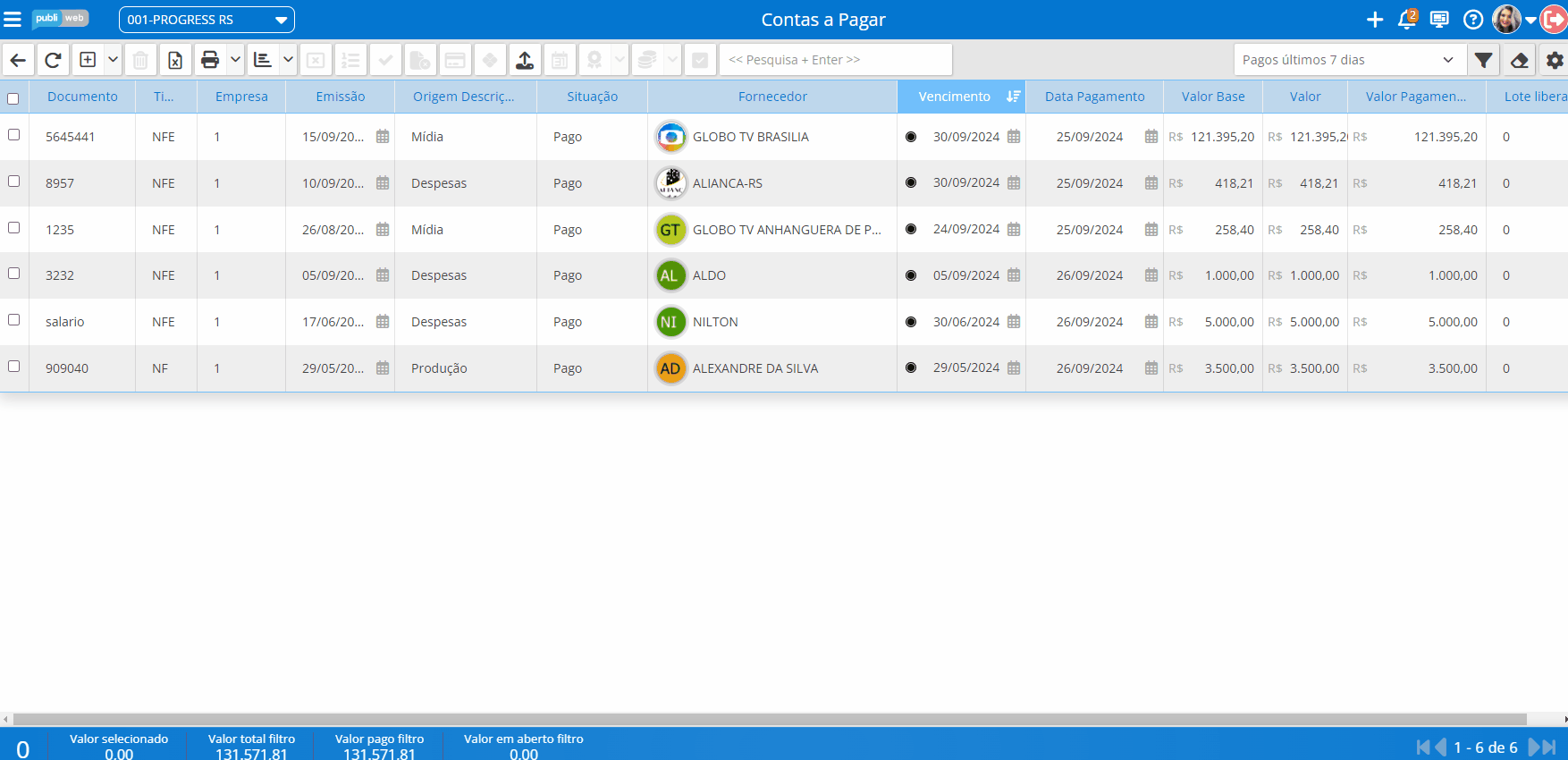Expand the chart report dropdown arrow

click(288, 60)
